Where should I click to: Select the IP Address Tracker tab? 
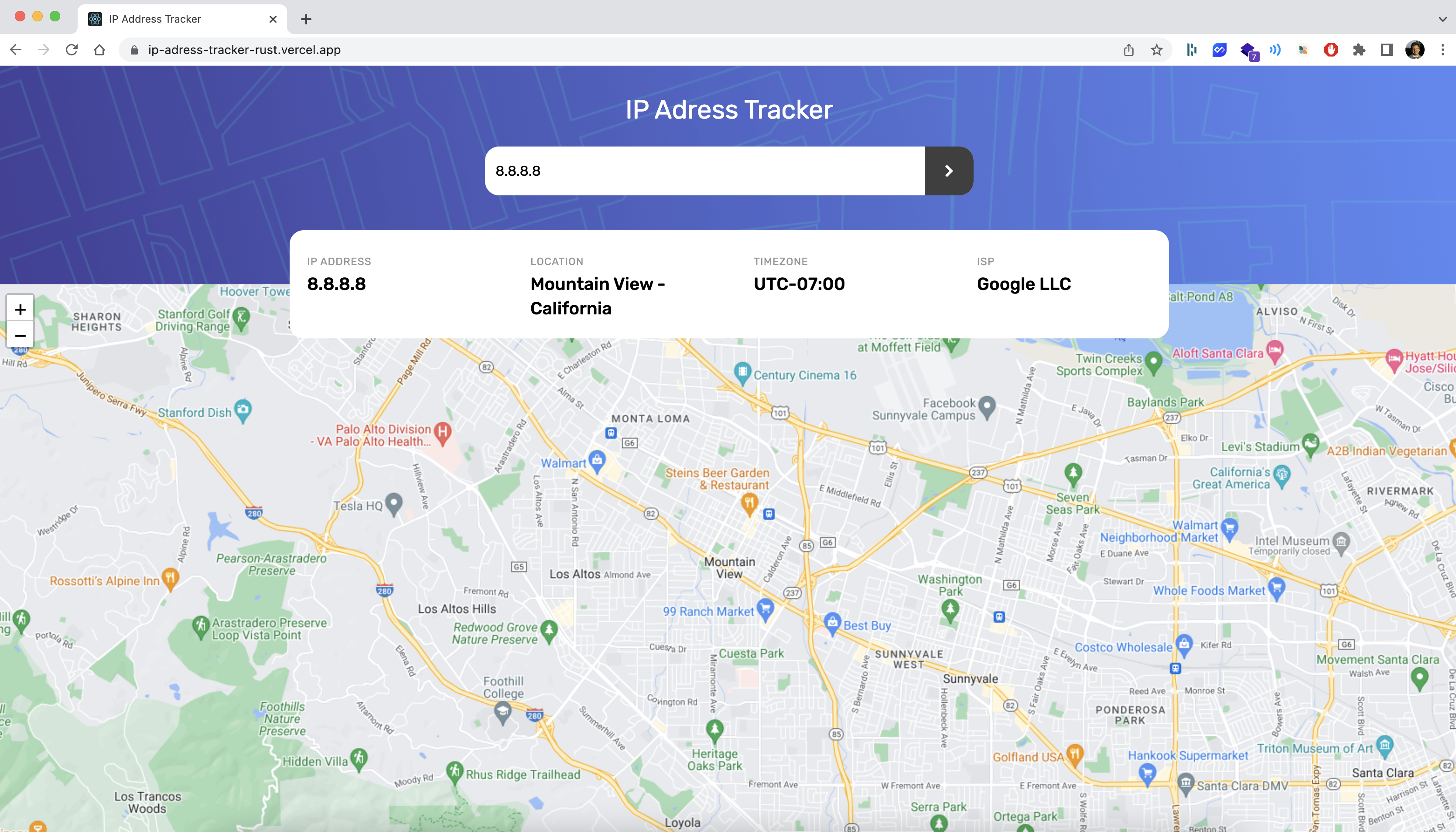click(x=182, y=19)
